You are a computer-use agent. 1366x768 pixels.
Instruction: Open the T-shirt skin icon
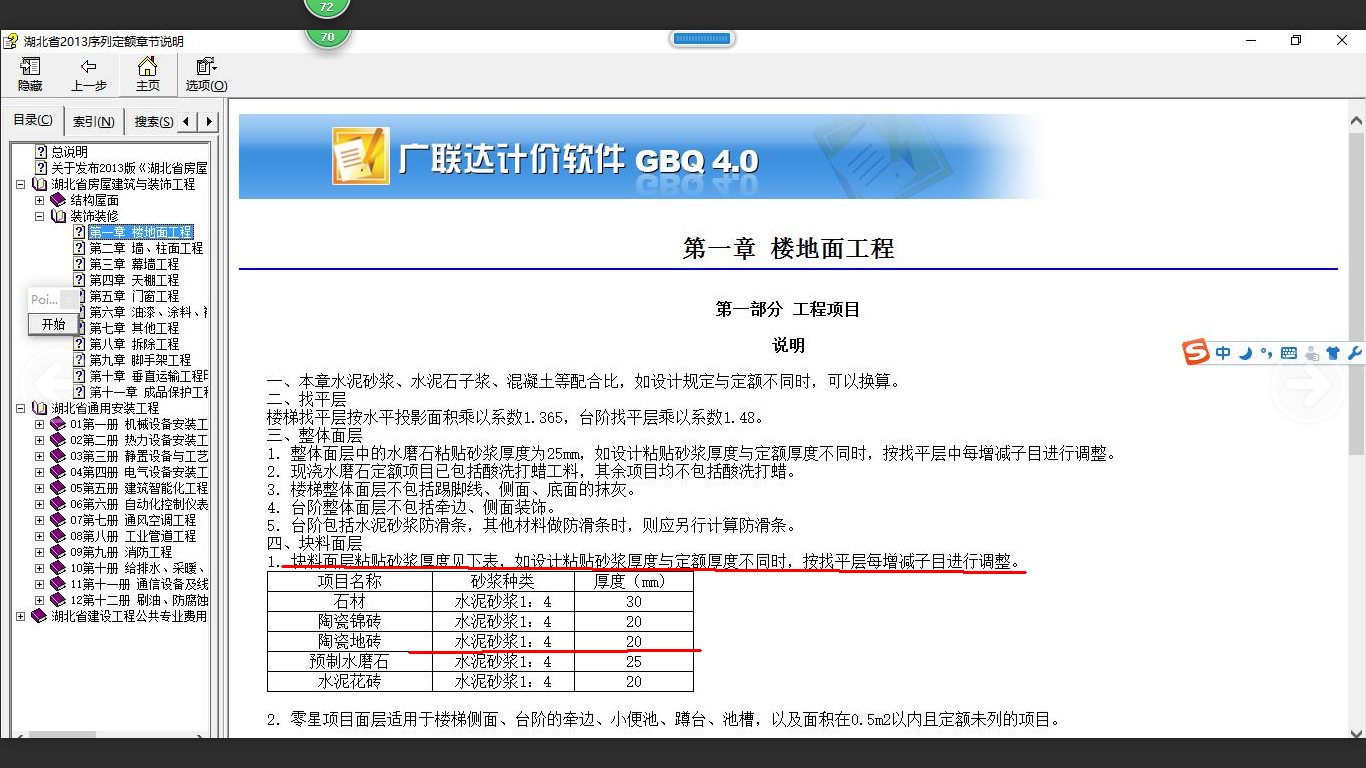(x=1332, y=353)
